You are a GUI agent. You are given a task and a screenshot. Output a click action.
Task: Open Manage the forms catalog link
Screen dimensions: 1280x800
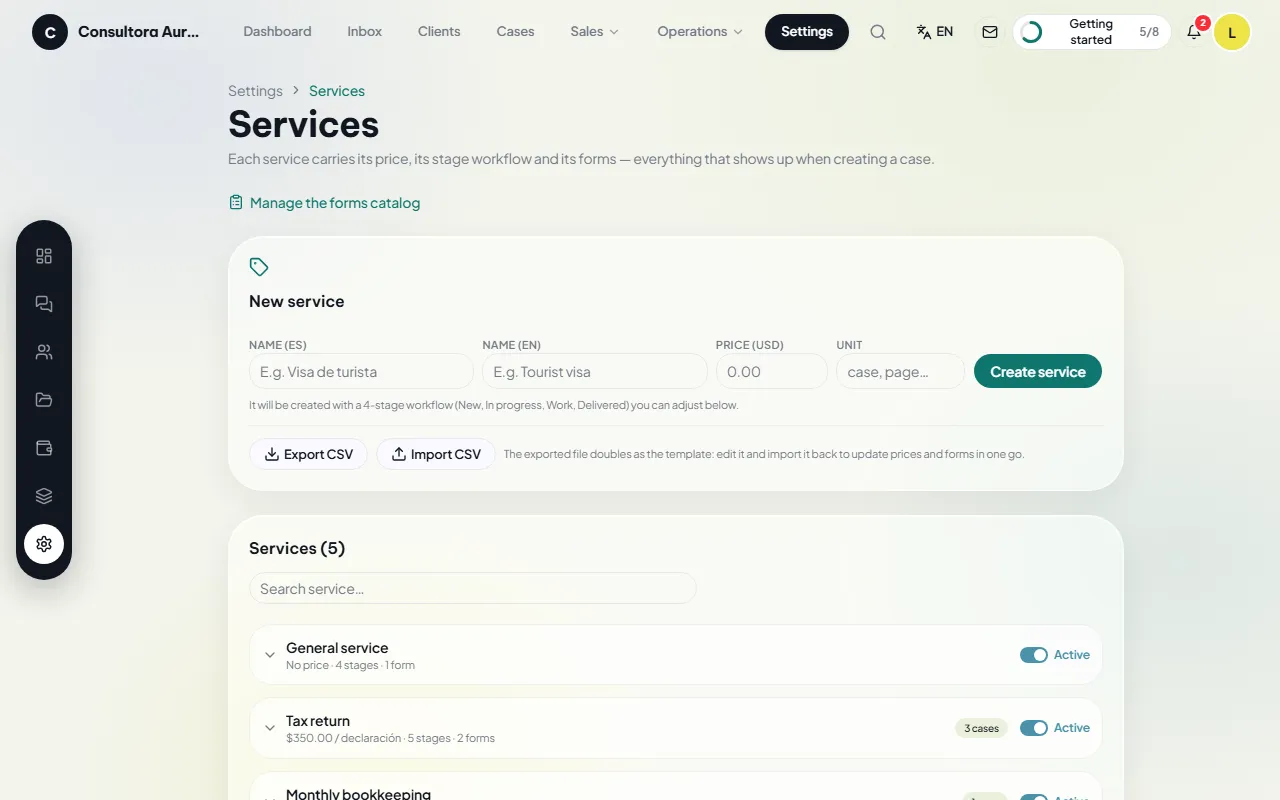tap(324, 203)
